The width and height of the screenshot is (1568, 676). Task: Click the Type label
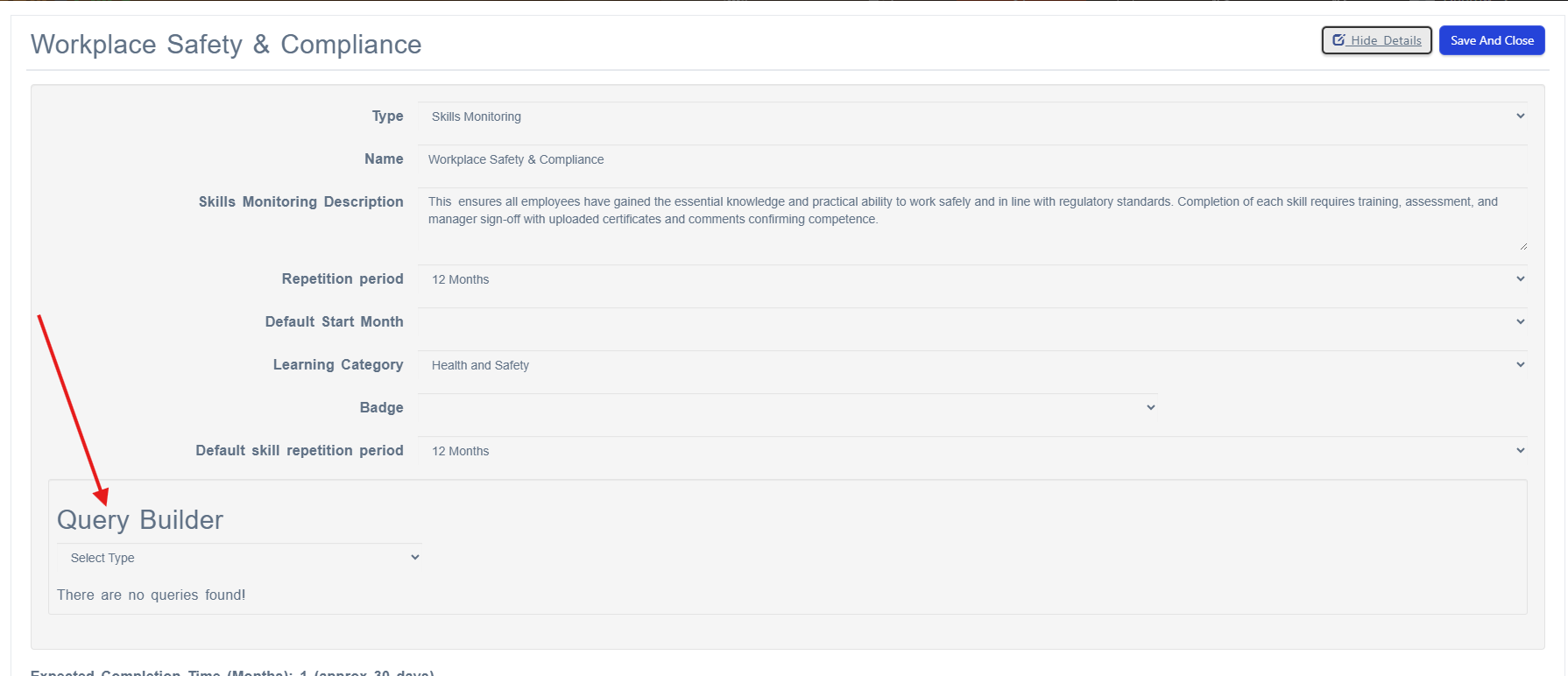coord(387,116)
